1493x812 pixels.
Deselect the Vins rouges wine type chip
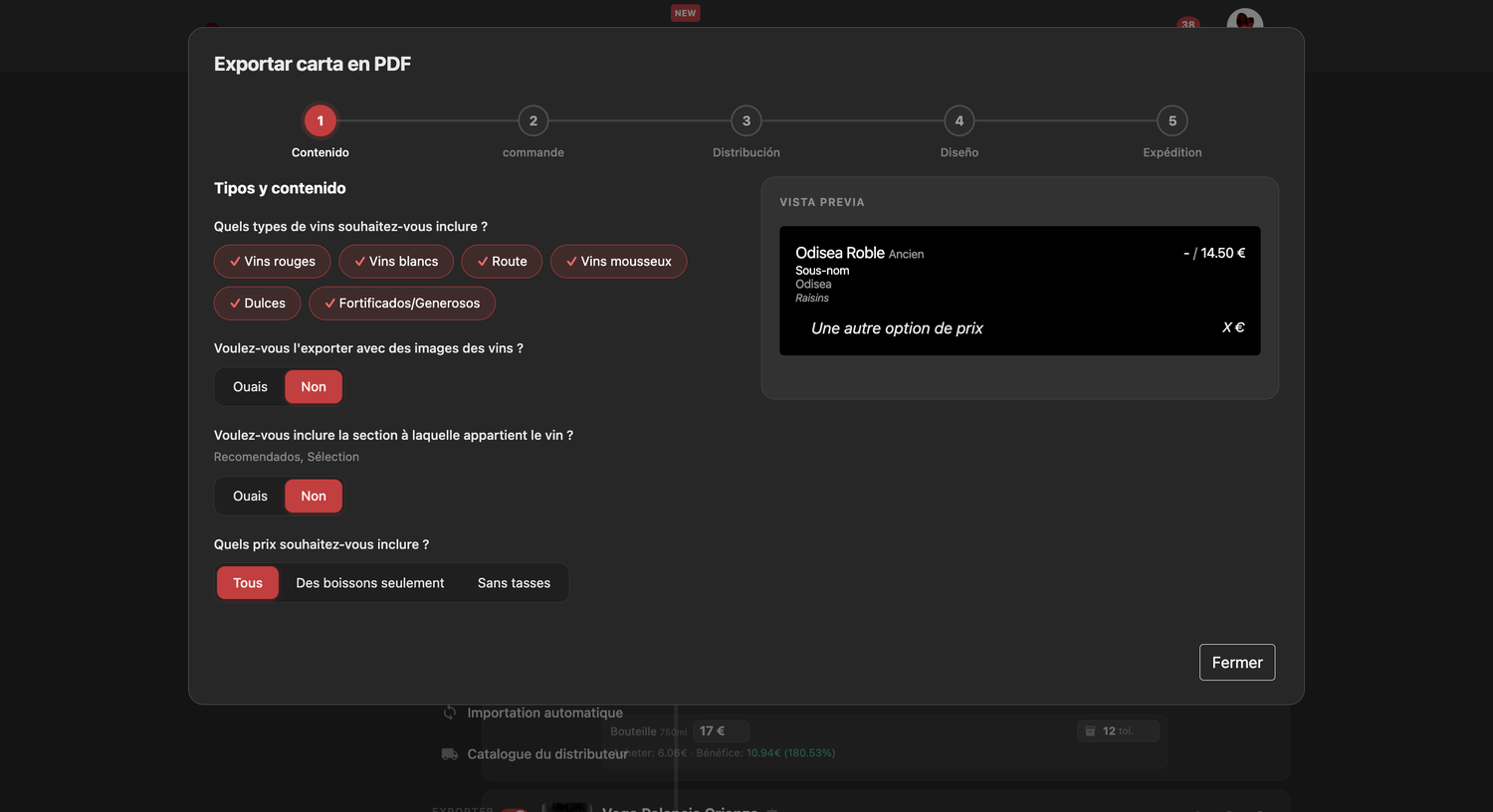(272, 262)
